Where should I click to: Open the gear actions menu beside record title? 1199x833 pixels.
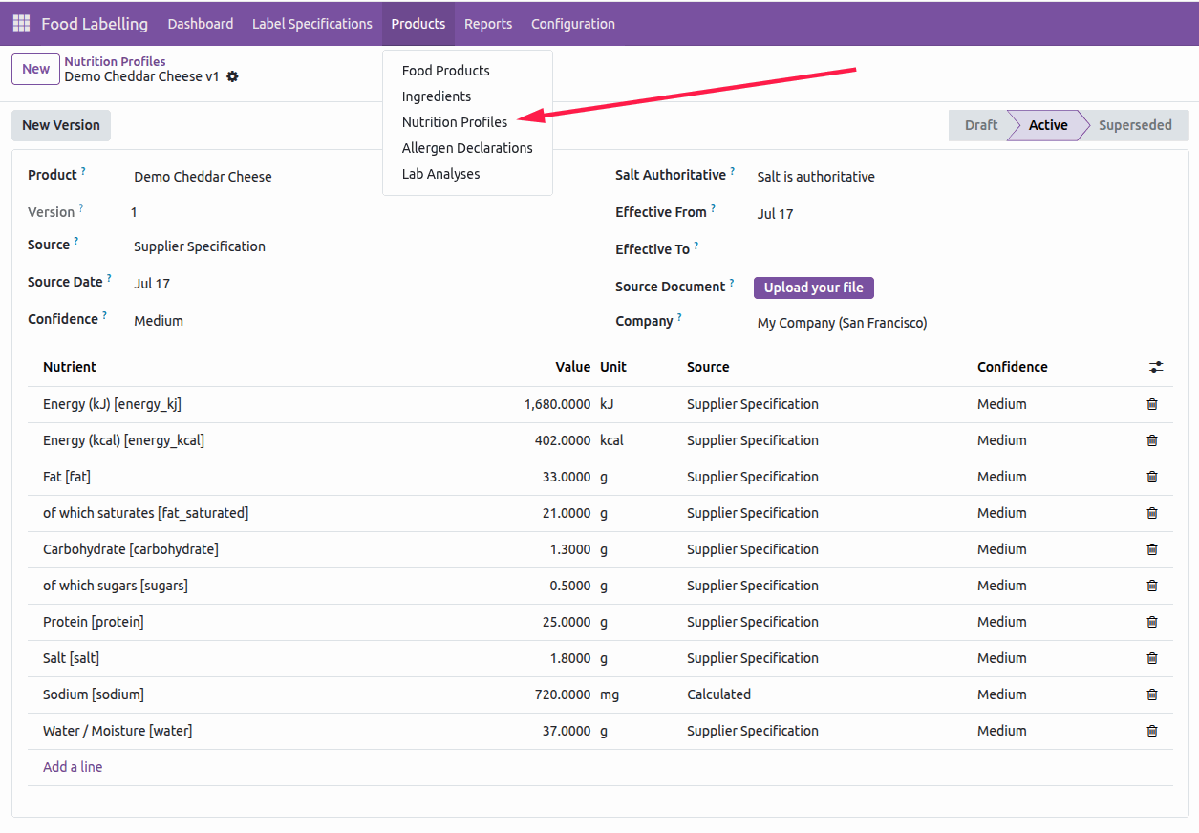tap(232, 76)
